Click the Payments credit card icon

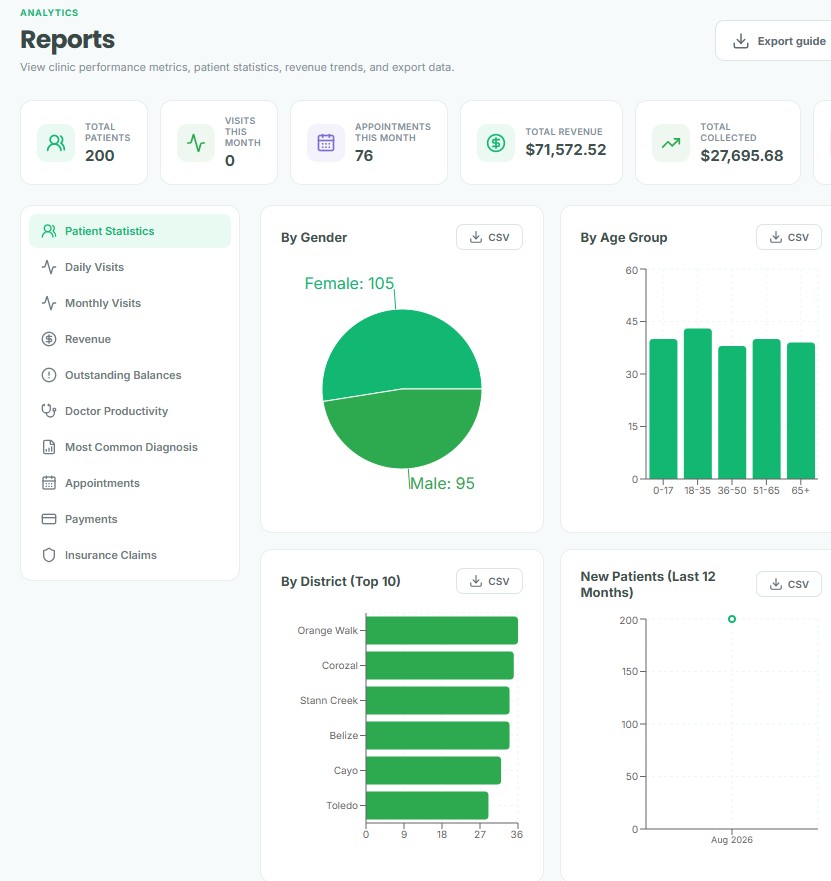[x=49, y=519]
